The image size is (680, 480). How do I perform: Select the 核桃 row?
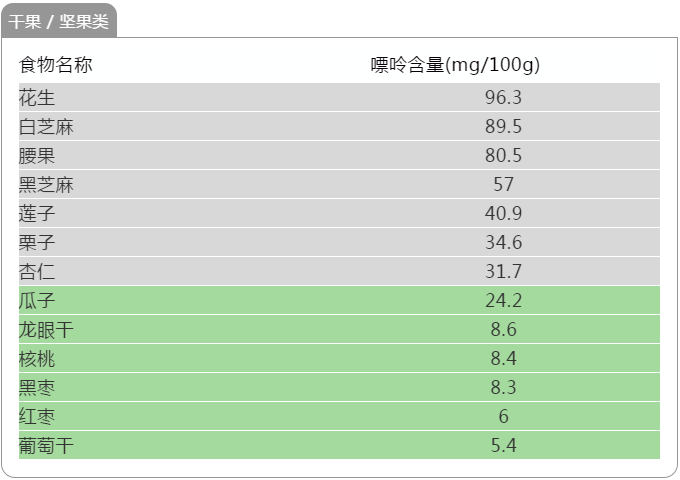coord(339,359)
